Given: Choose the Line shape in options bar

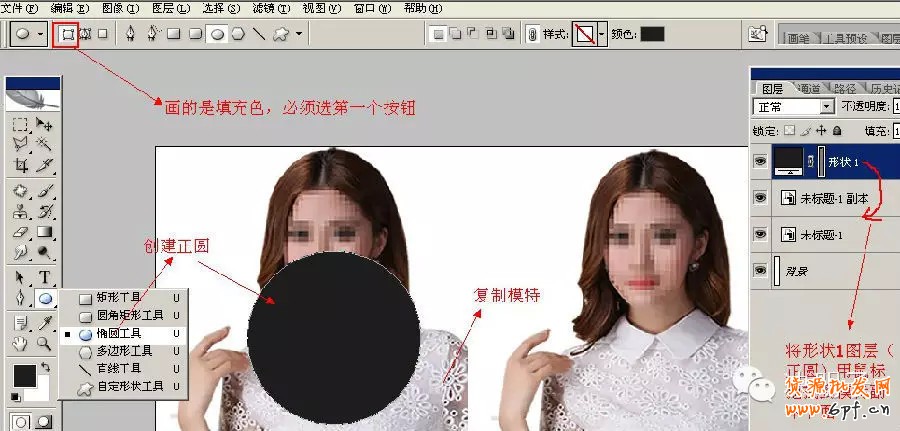Looking at the screenshot, I should (x=259, y=34).
